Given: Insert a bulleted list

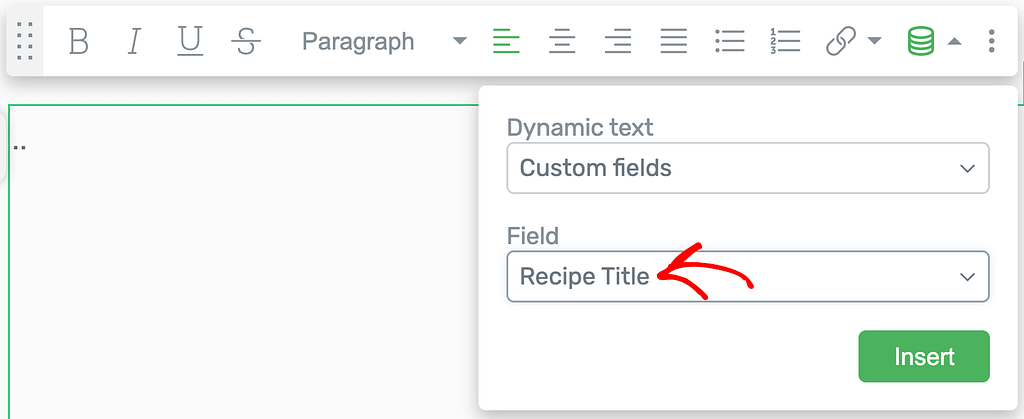Looking at the screenshot, I should 730,42.
